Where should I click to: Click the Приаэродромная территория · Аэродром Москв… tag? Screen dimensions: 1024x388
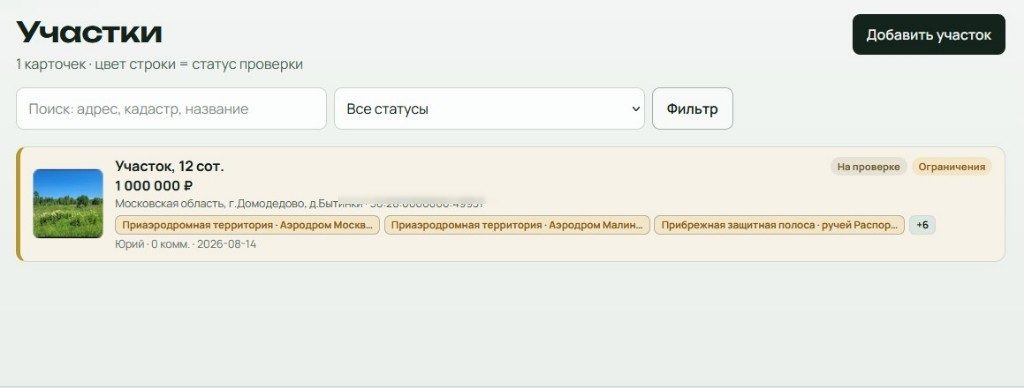coord(247,225)
